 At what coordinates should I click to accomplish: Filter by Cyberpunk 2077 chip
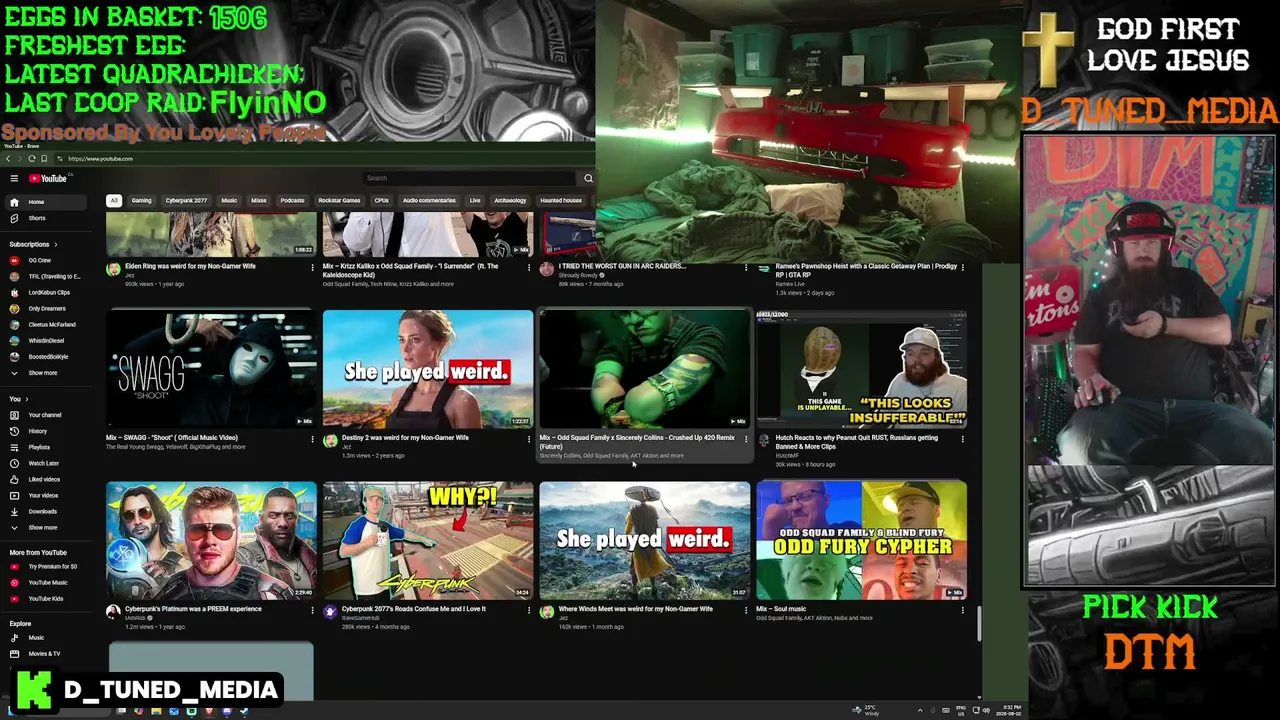tap(186, 200)
